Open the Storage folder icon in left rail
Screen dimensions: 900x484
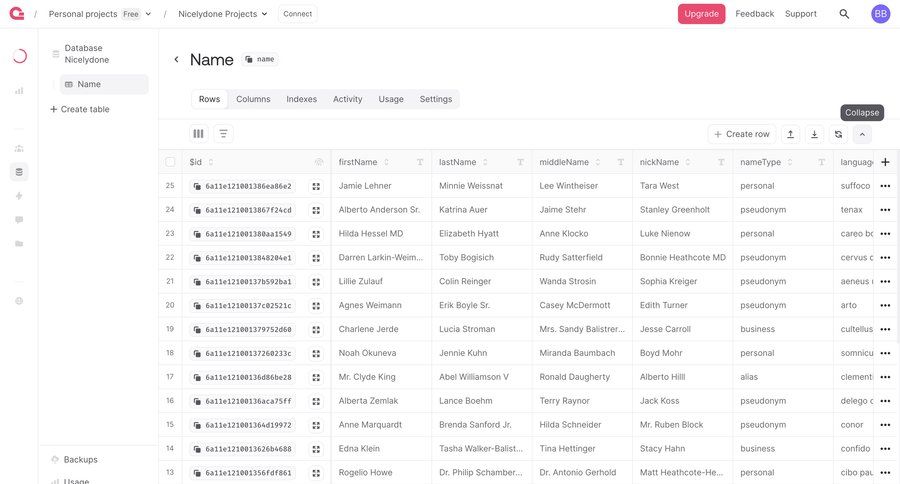[x=19, y=243]
